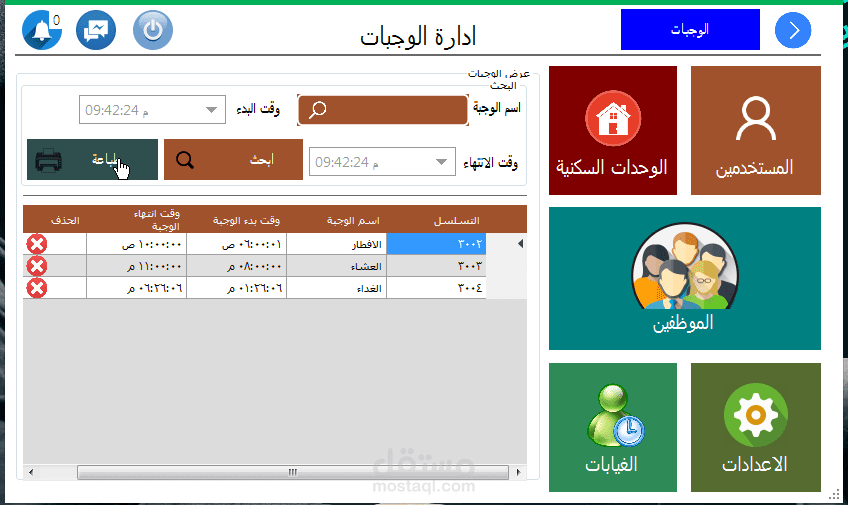This screenshot has height=505, width=848.
Task: Click the horizontal scrollbar thumb
Action: point(293,472)
